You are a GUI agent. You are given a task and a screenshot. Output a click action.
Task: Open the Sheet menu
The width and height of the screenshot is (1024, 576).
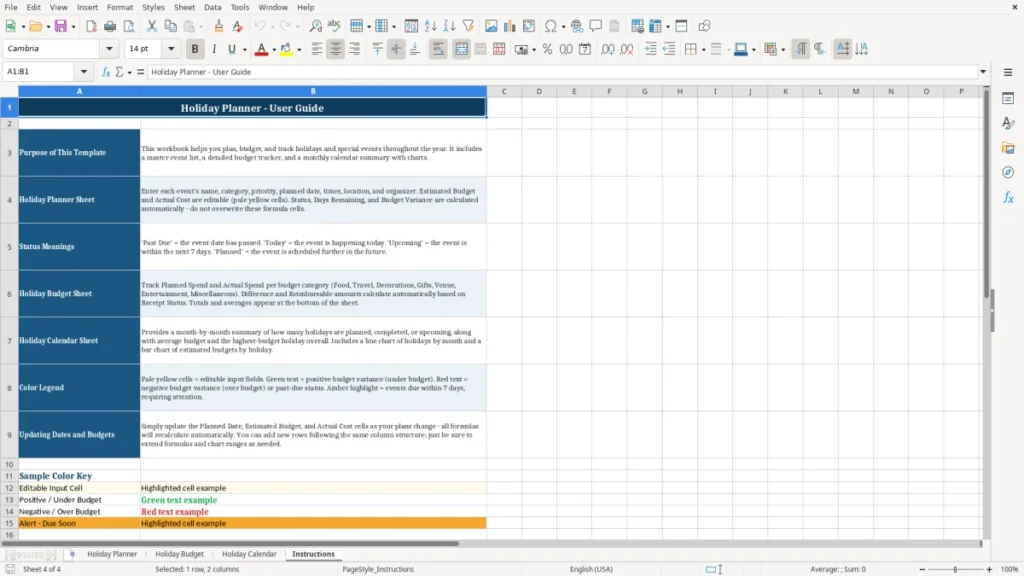coord(184,7)
